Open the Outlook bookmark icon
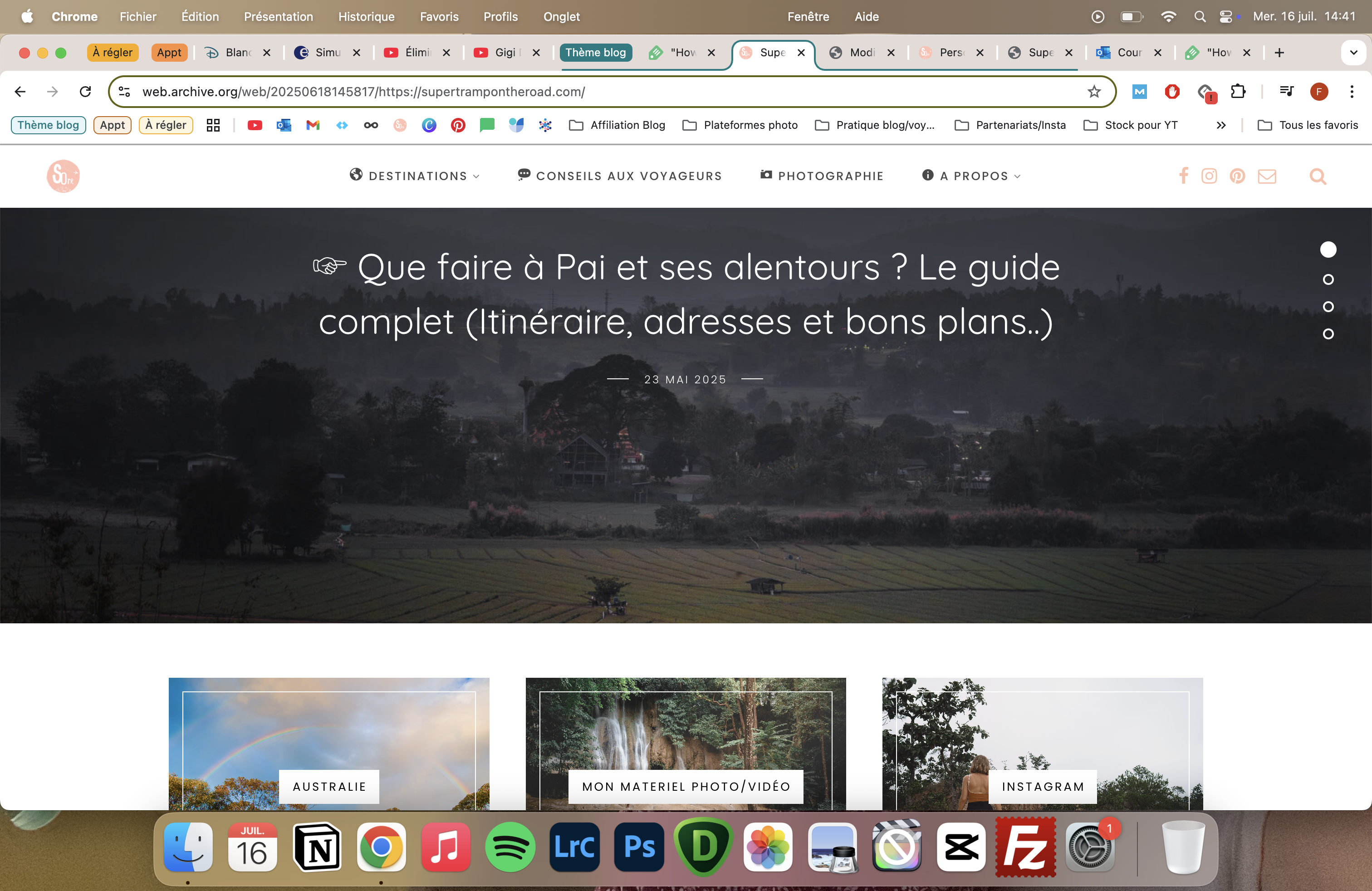Viewport: 1372px width, 891px height. [x=284, y=125]
